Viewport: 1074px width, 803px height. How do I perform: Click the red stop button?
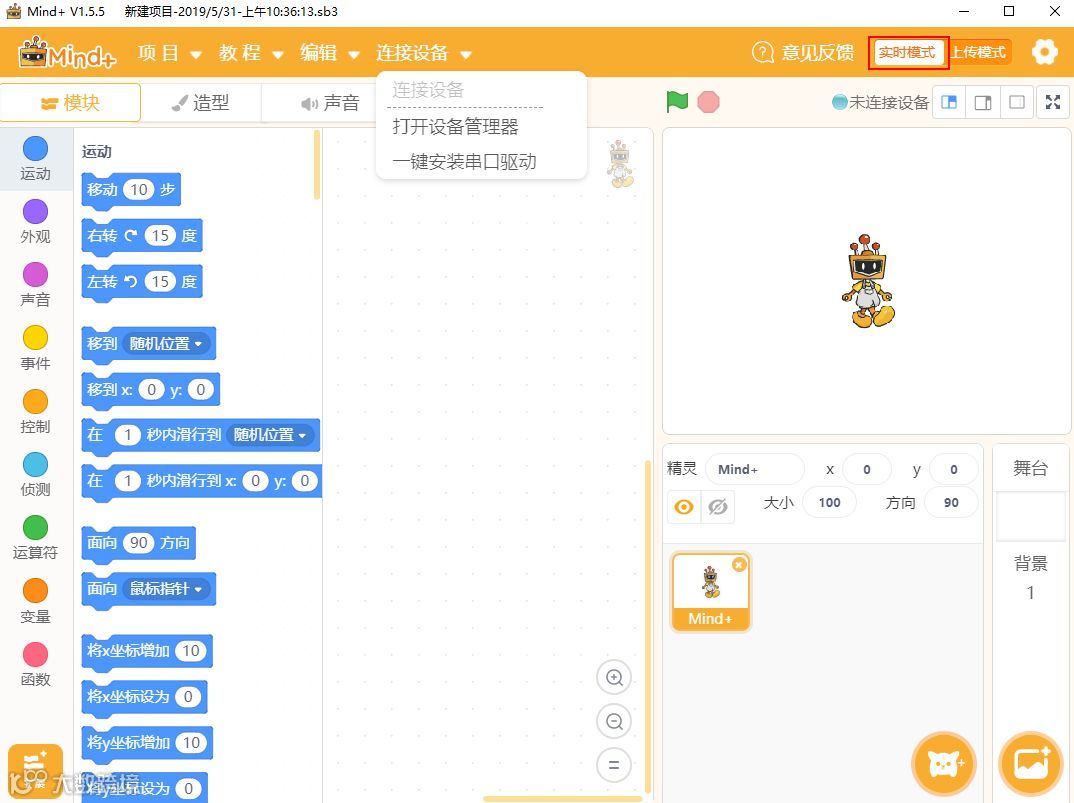pyautogui.click(x=708, y=102)
